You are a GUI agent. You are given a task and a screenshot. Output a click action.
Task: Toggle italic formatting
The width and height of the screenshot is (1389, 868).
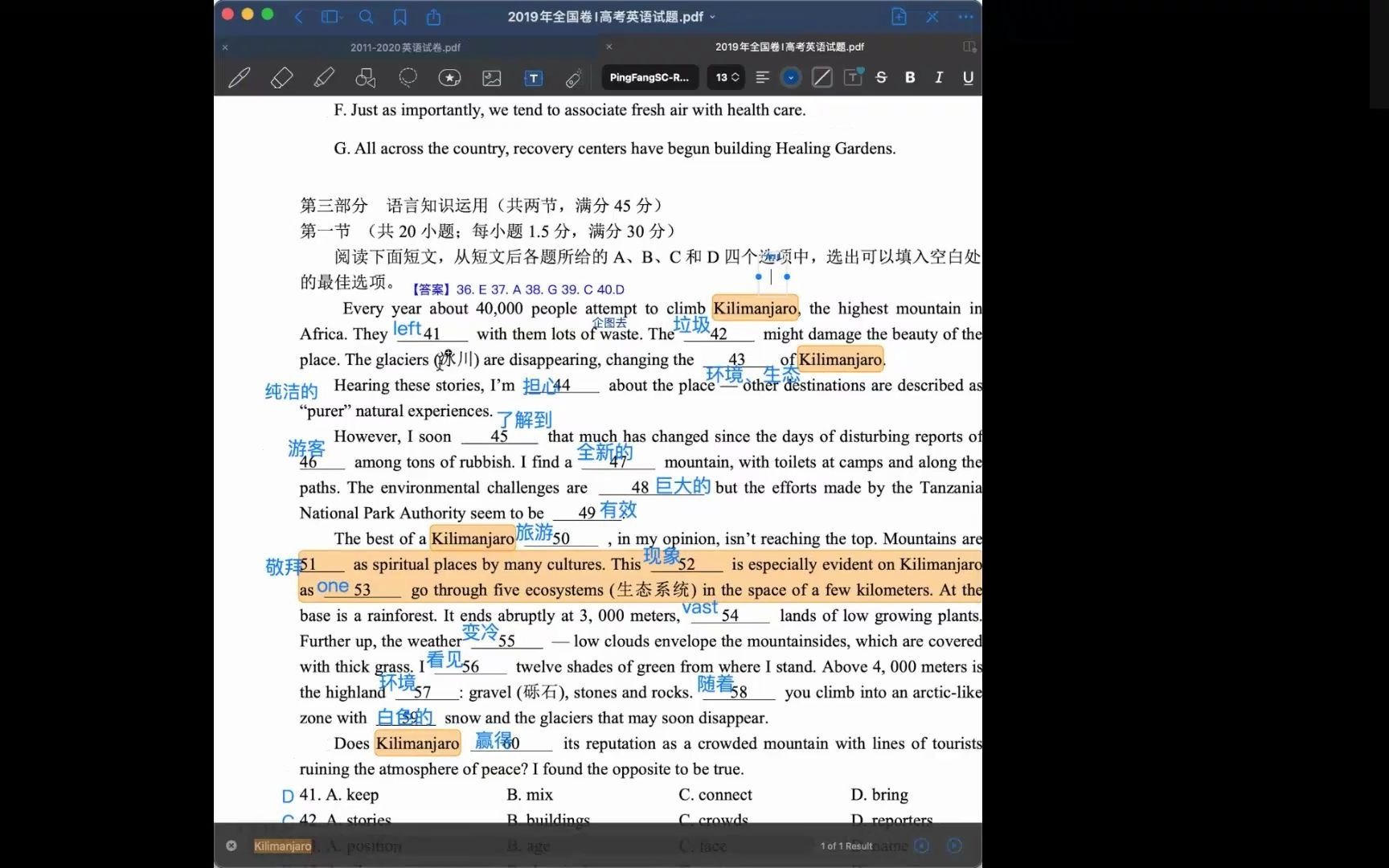939,78
